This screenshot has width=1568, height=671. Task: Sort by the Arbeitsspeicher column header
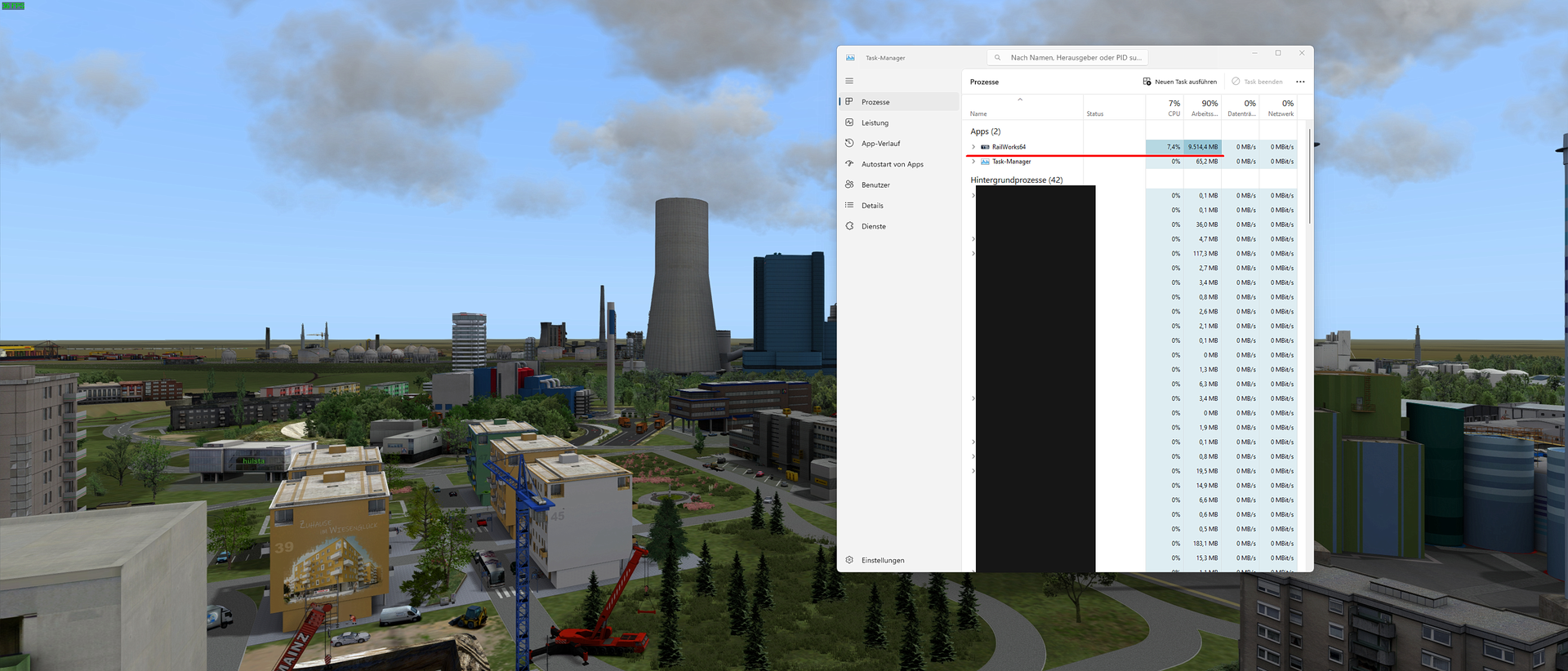click(x=1203, y=108)
